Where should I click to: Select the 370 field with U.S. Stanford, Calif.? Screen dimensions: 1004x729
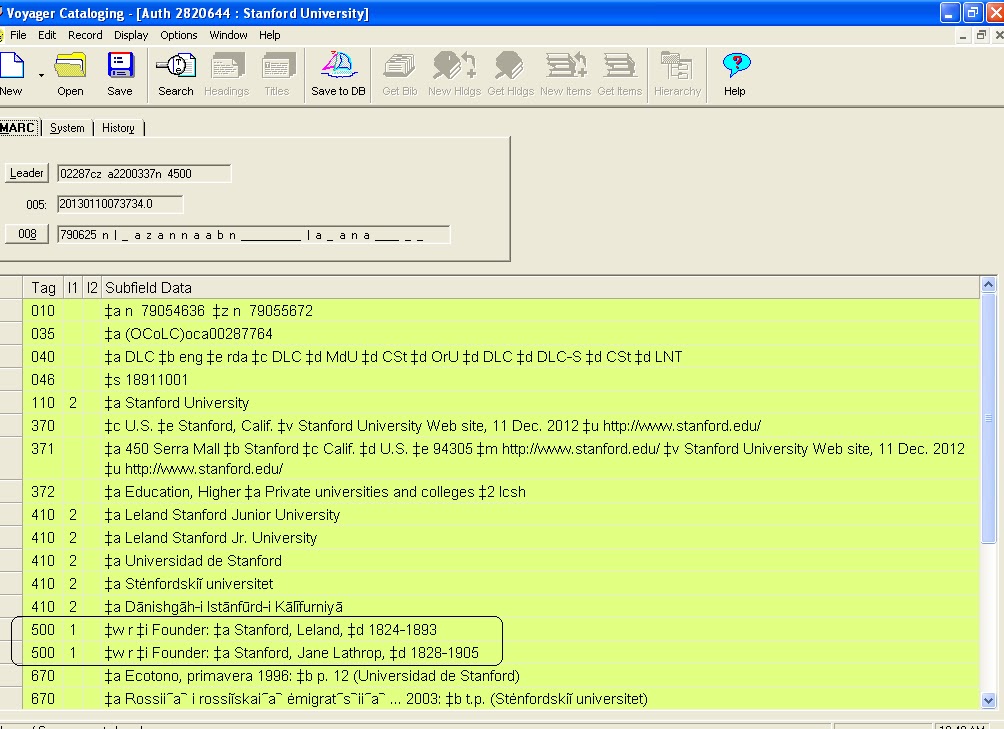pos(540,426)
